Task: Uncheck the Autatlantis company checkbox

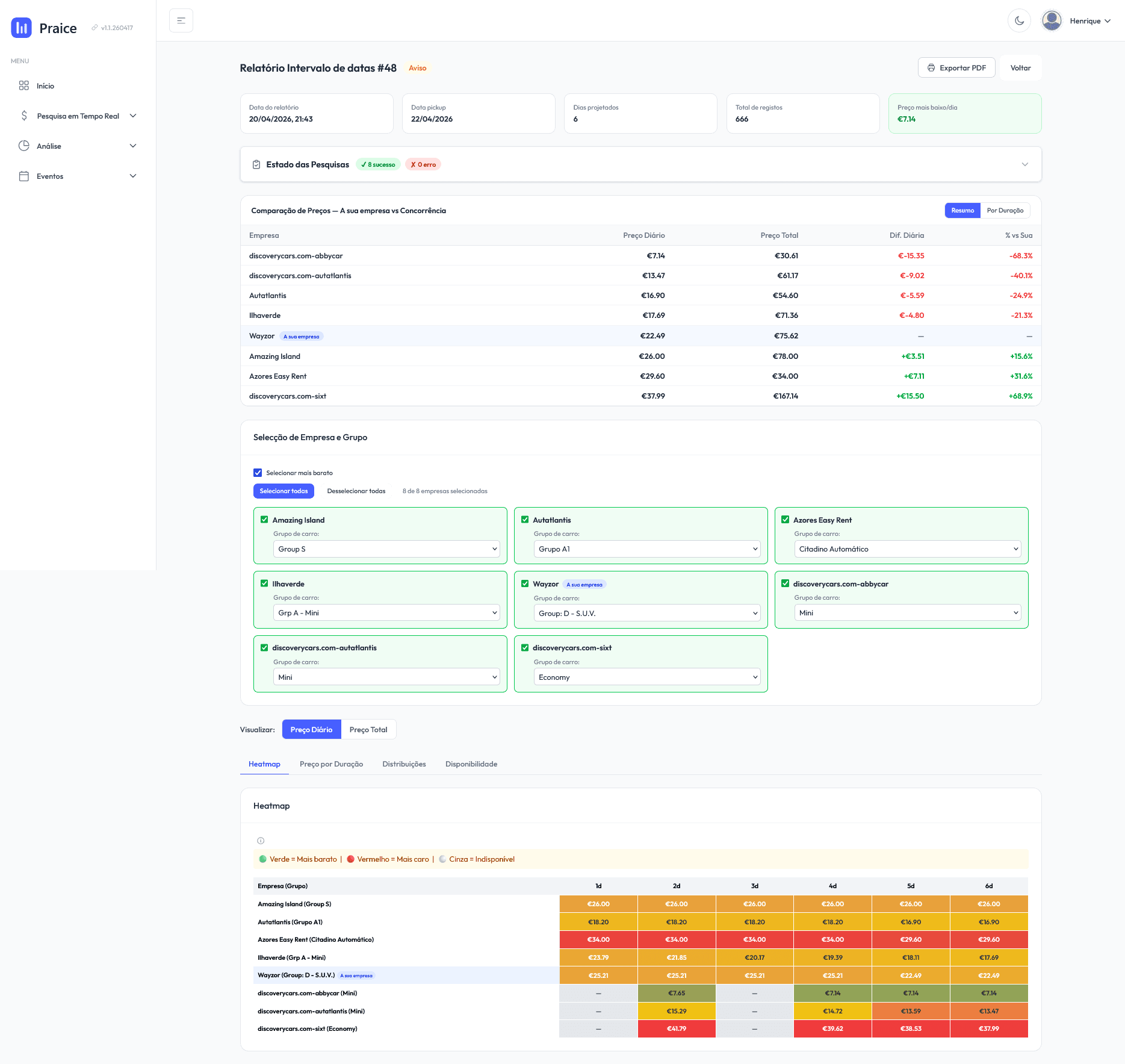Action: (525, 520)
